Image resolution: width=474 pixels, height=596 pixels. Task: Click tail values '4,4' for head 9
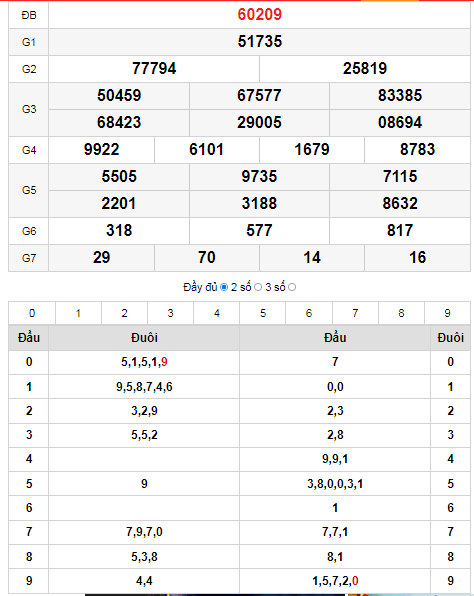pyautogui.click(x=144, y=581)
